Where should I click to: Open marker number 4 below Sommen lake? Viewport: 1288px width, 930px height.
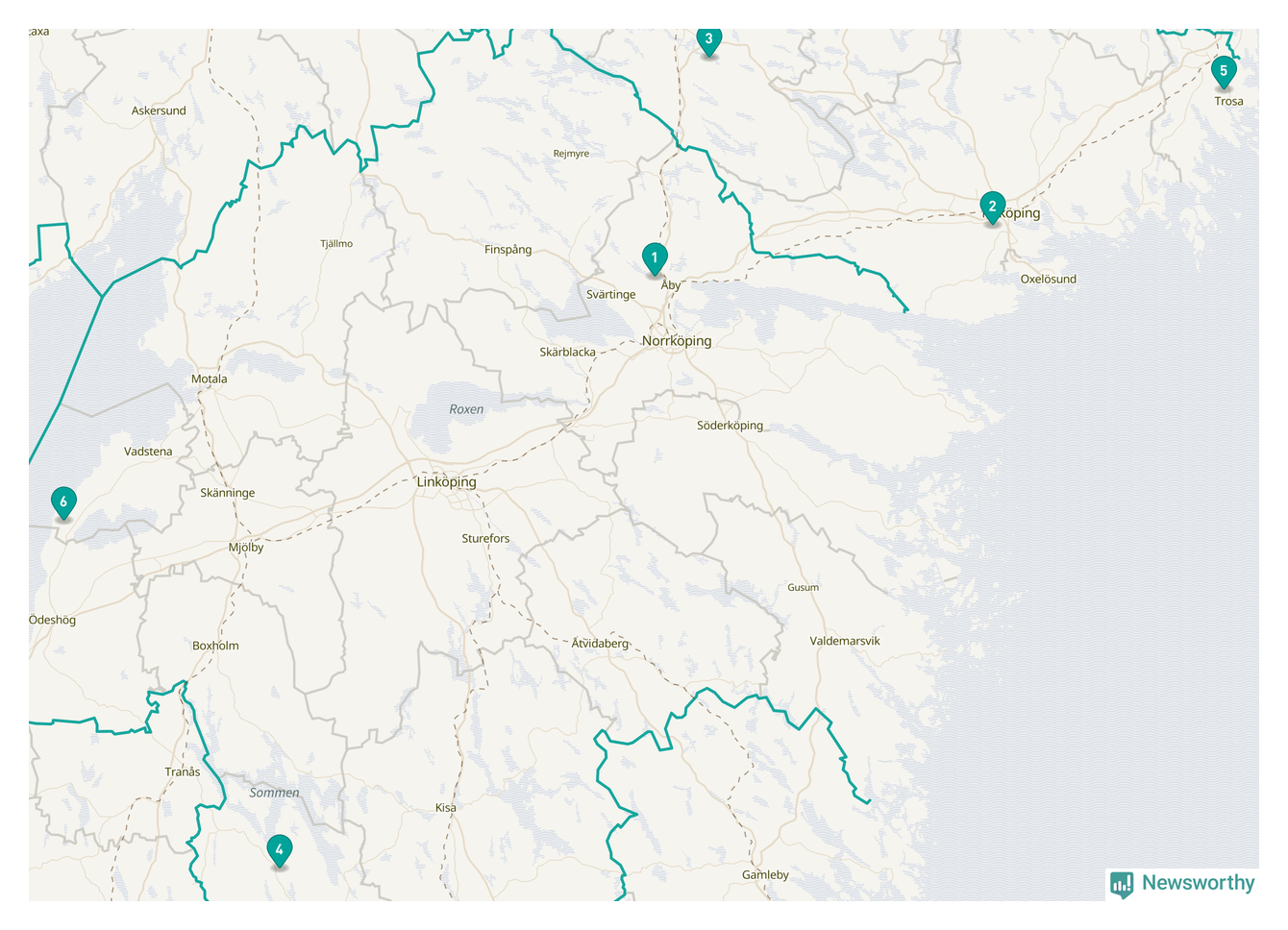[279, 850]
